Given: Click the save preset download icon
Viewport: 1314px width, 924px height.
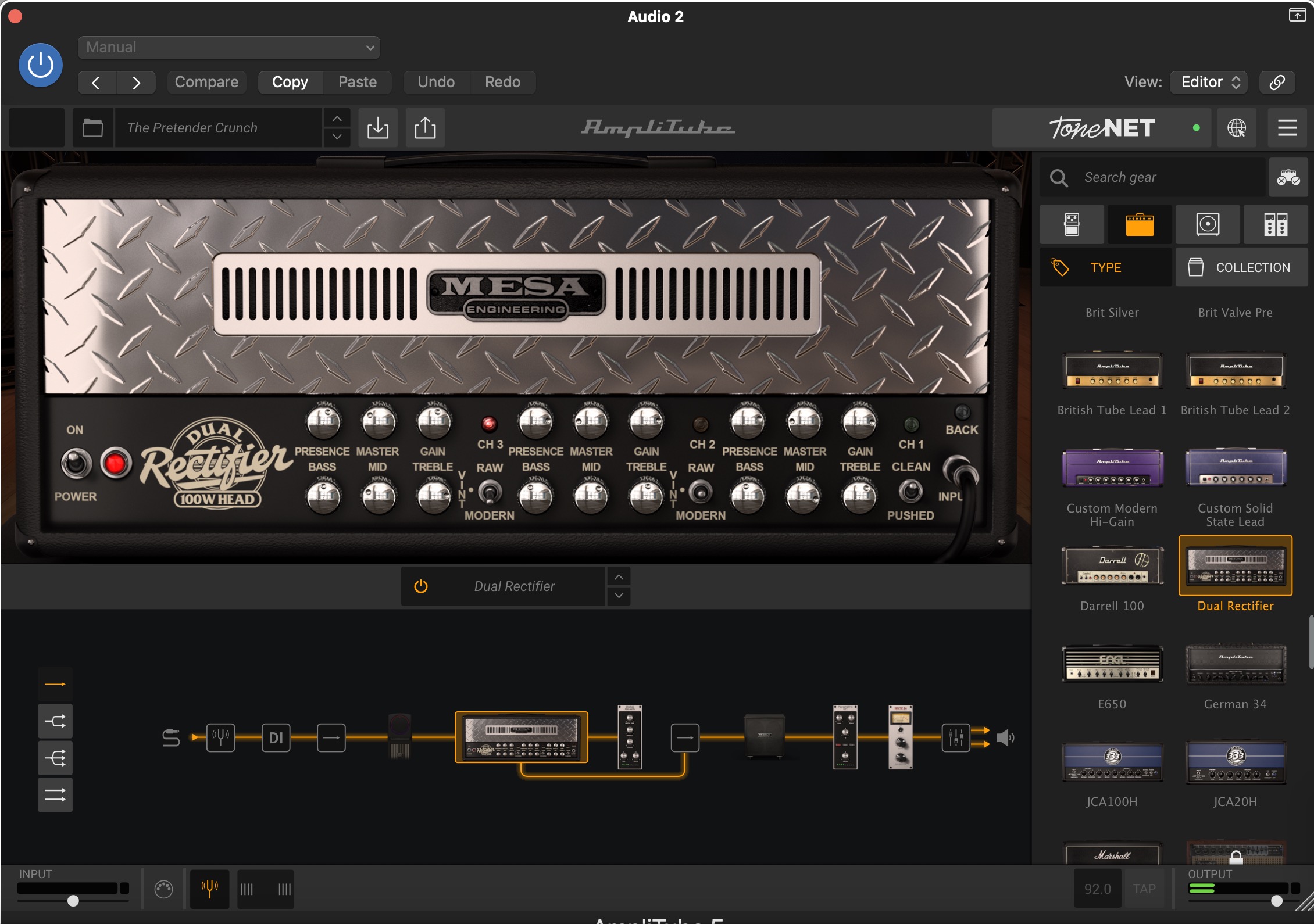Looking at the screenshot, I should [378, 128].
